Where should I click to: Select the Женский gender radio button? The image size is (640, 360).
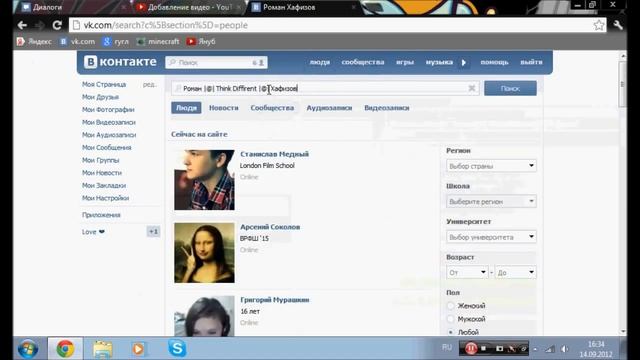[451, 306]
